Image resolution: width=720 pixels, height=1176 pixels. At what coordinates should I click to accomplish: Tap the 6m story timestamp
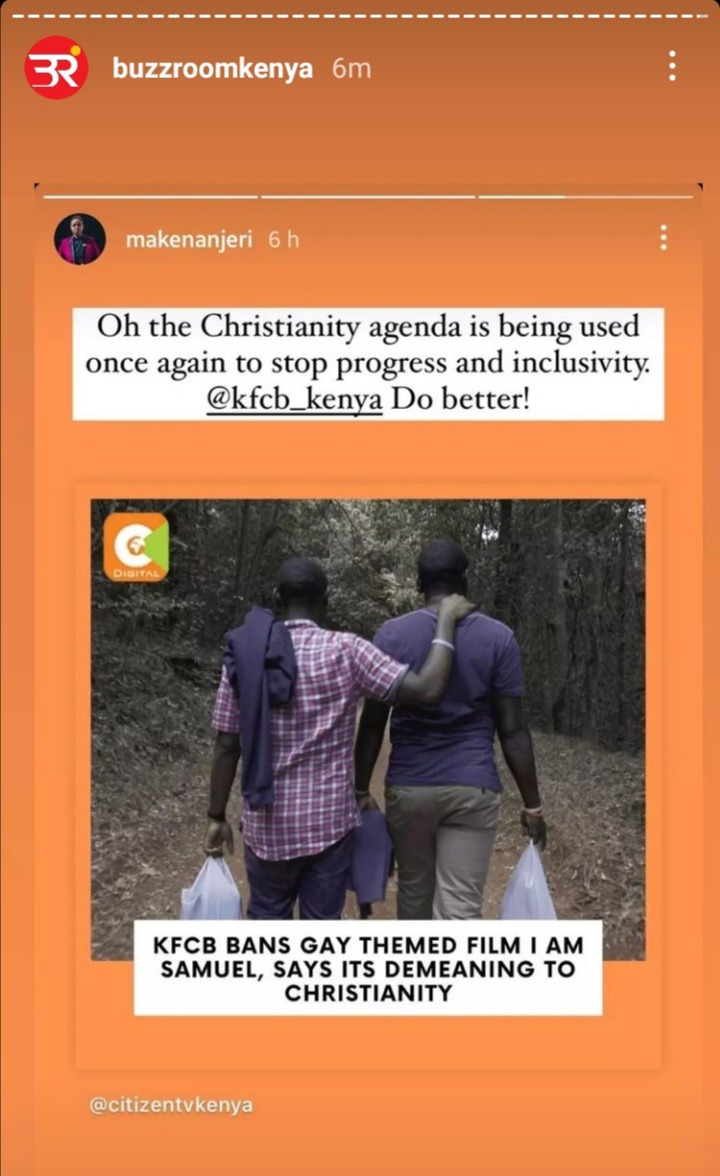point(352,68)
